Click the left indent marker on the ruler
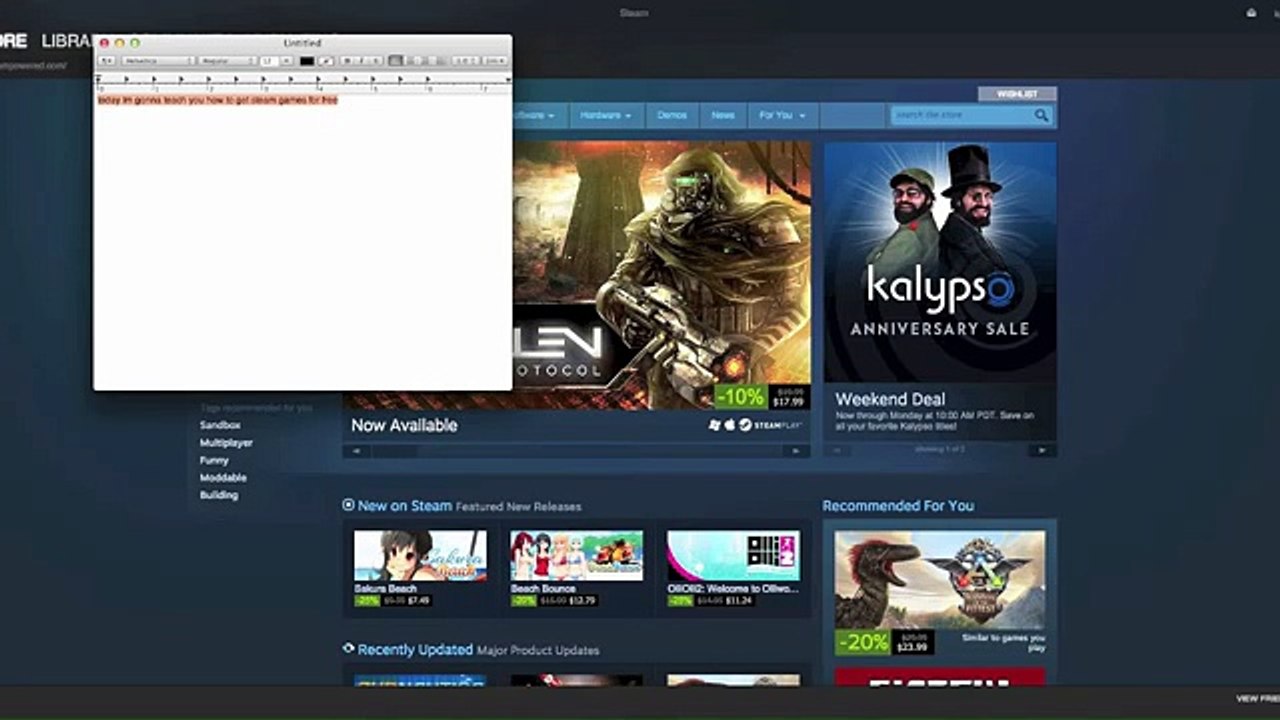 [x=100, y=79]
